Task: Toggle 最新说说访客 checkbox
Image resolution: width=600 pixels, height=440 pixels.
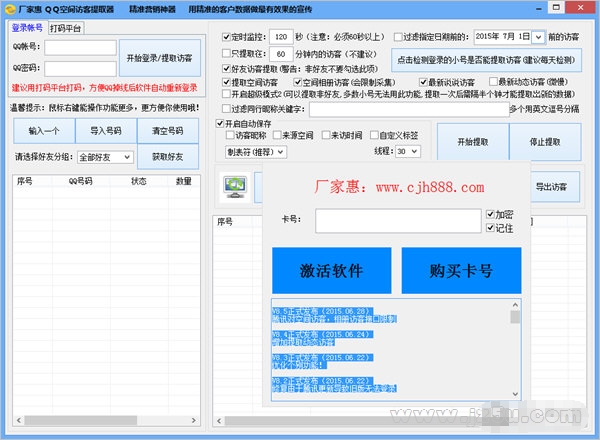Action: [423, 82]
